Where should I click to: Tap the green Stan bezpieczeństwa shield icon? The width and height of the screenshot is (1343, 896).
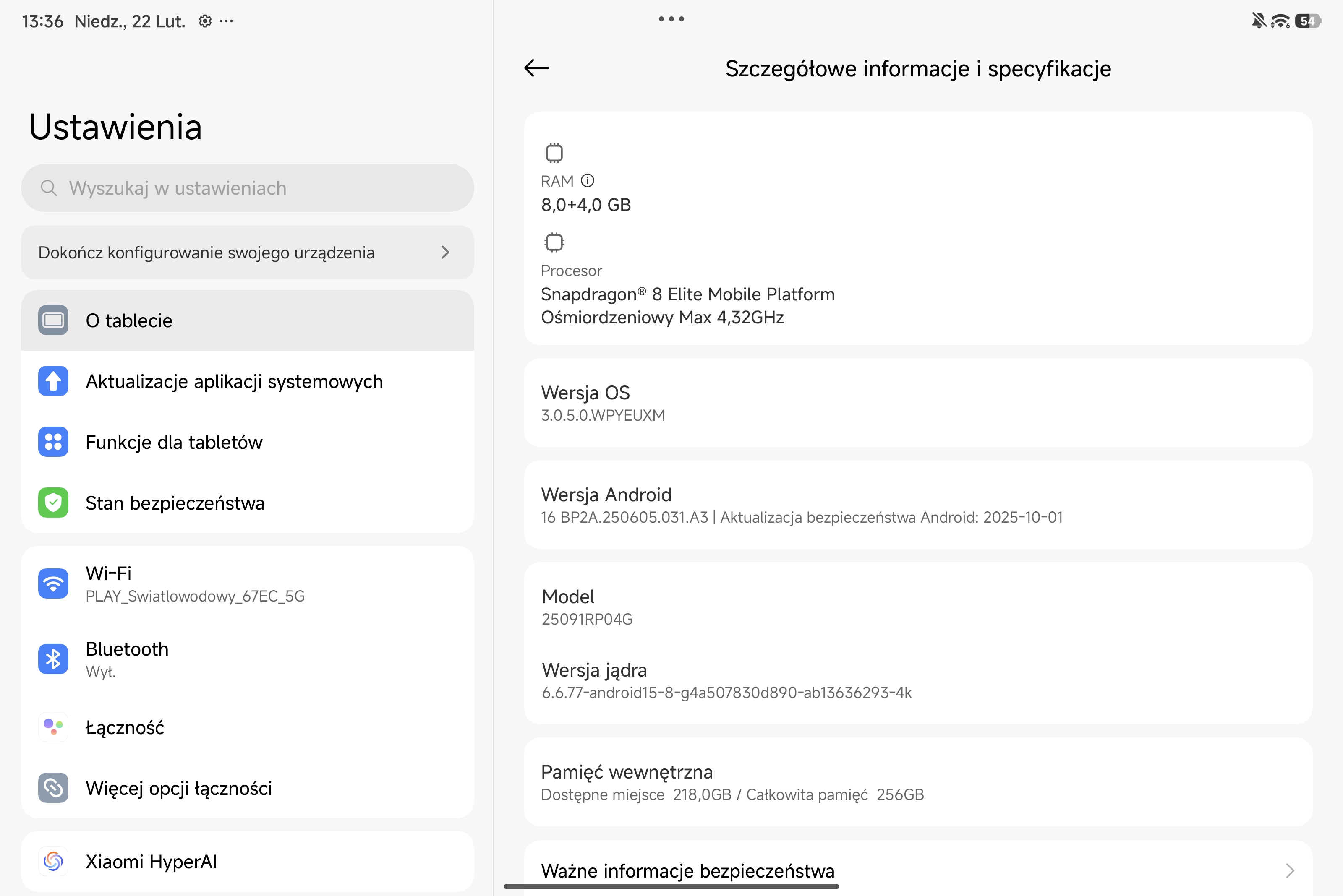click(53, 503)
